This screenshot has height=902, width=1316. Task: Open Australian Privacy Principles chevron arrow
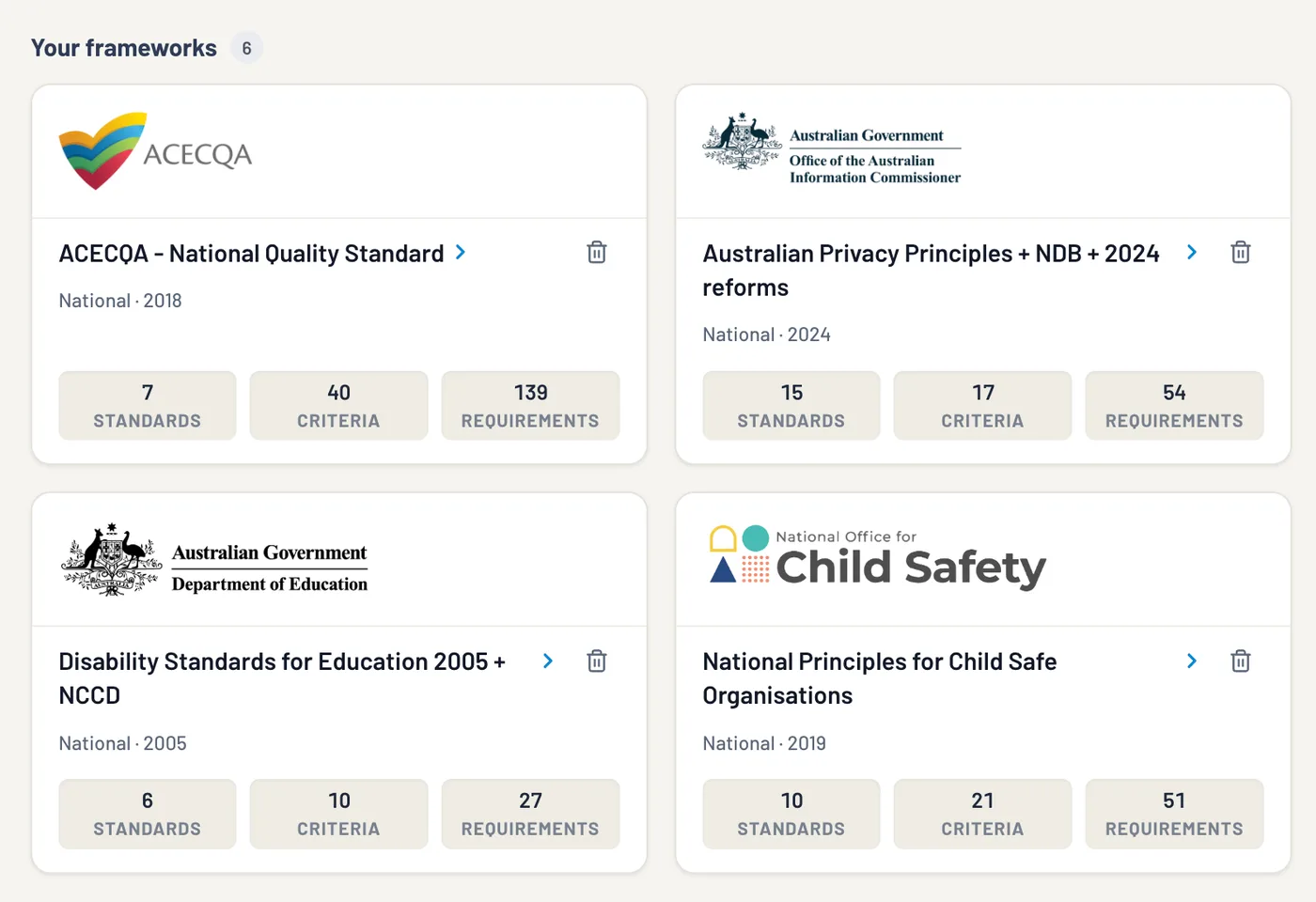coord(1192,253)
